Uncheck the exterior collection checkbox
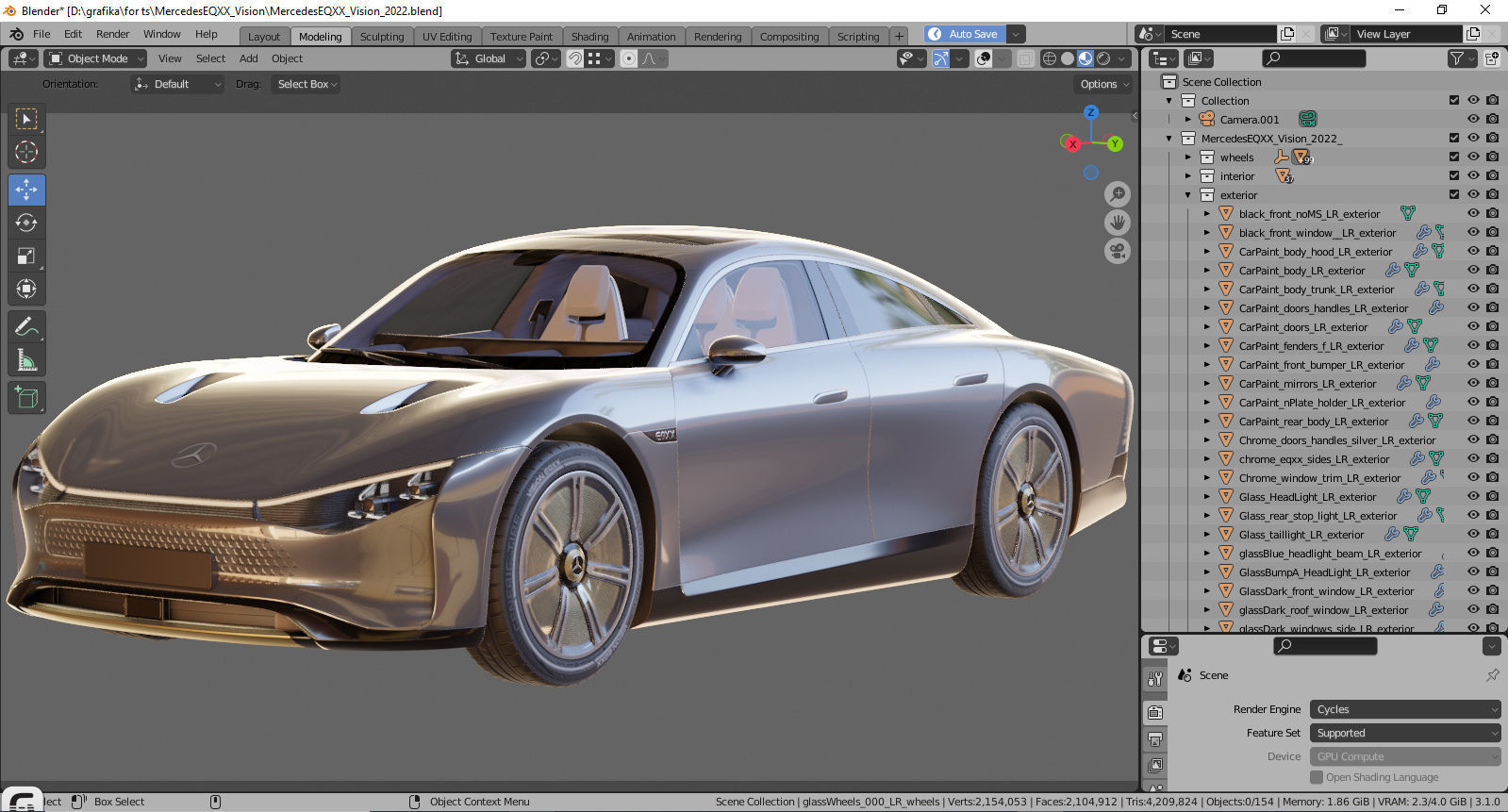The width and height of the screenshot is (1508, 812). click(x=1454, y=194)
